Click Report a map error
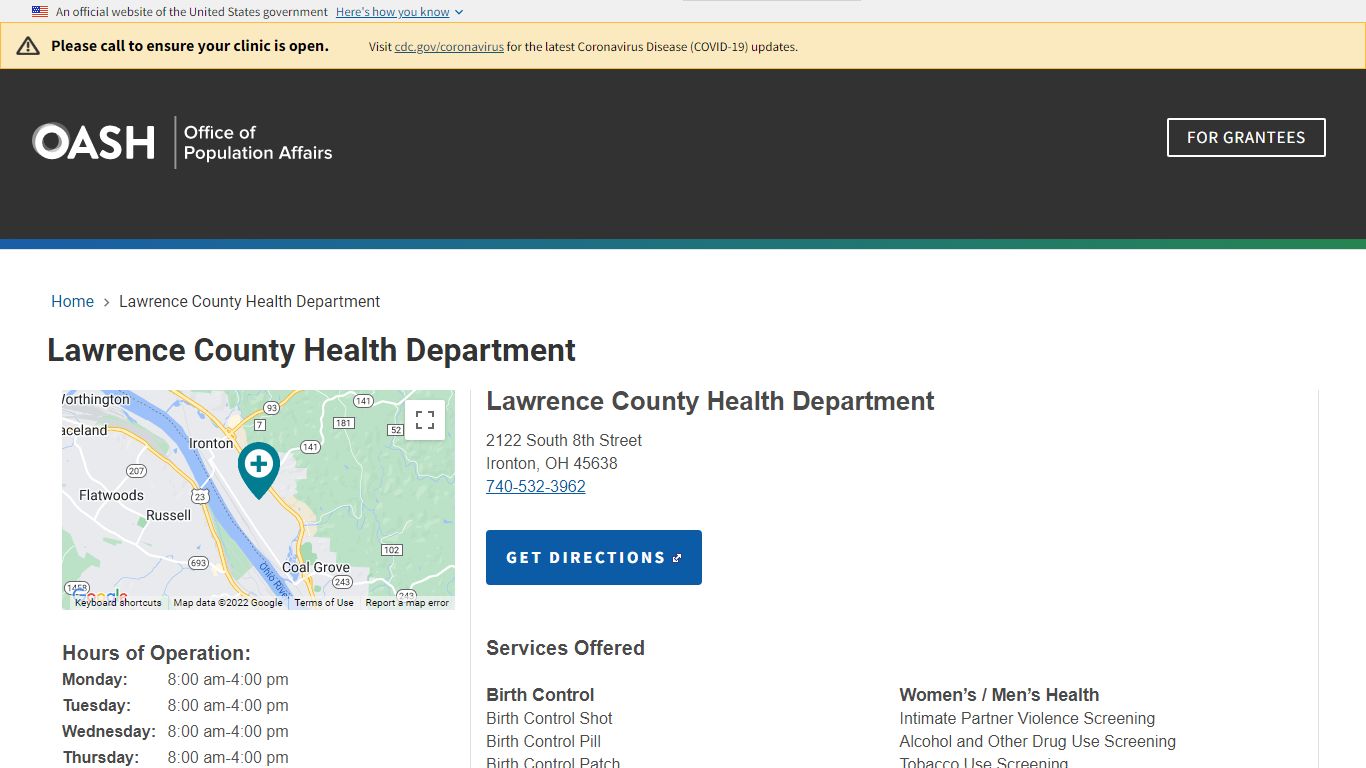The image size is (1366, 768). 407,602
